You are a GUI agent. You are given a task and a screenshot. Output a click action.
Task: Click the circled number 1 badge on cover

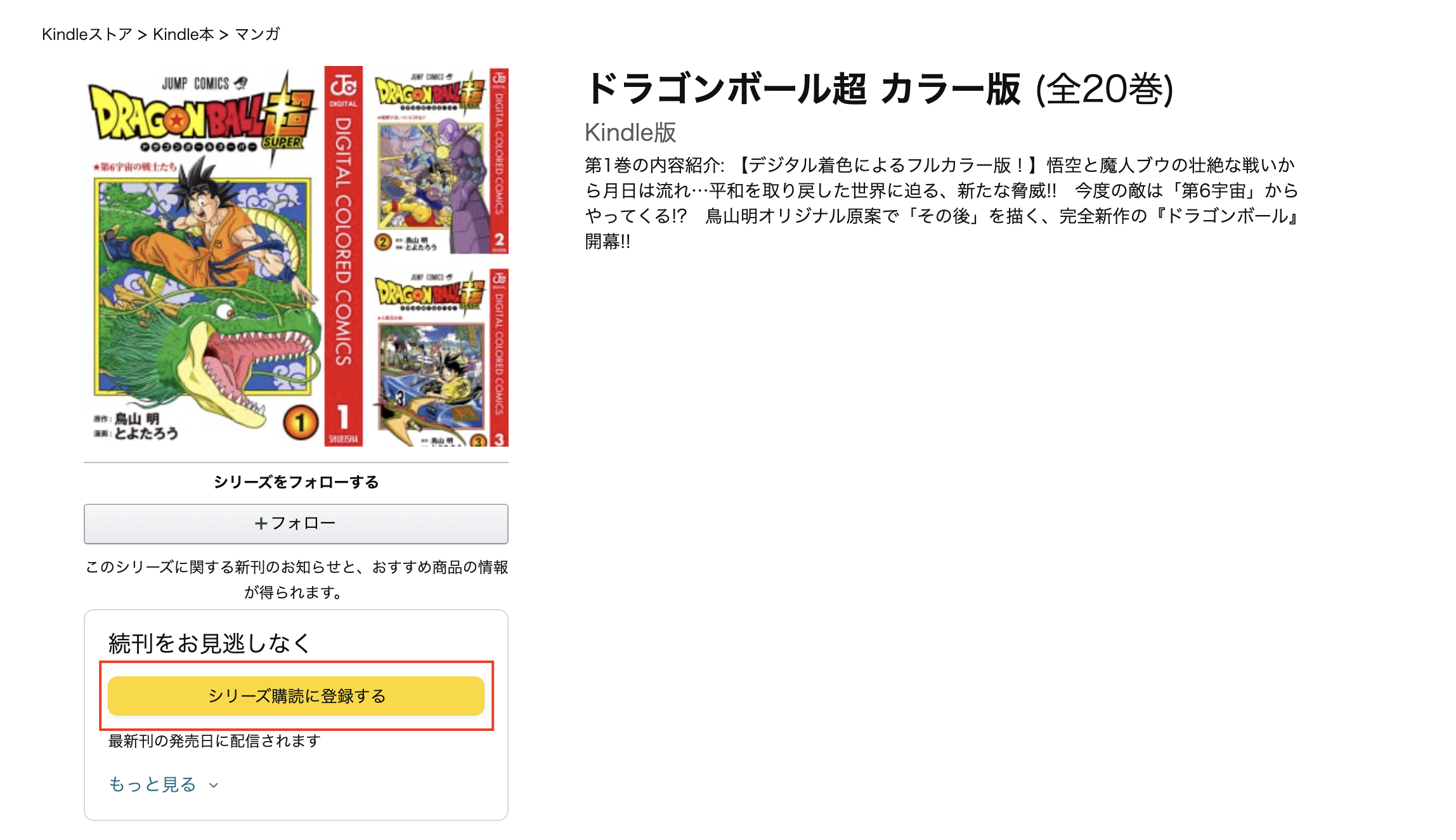301,423
